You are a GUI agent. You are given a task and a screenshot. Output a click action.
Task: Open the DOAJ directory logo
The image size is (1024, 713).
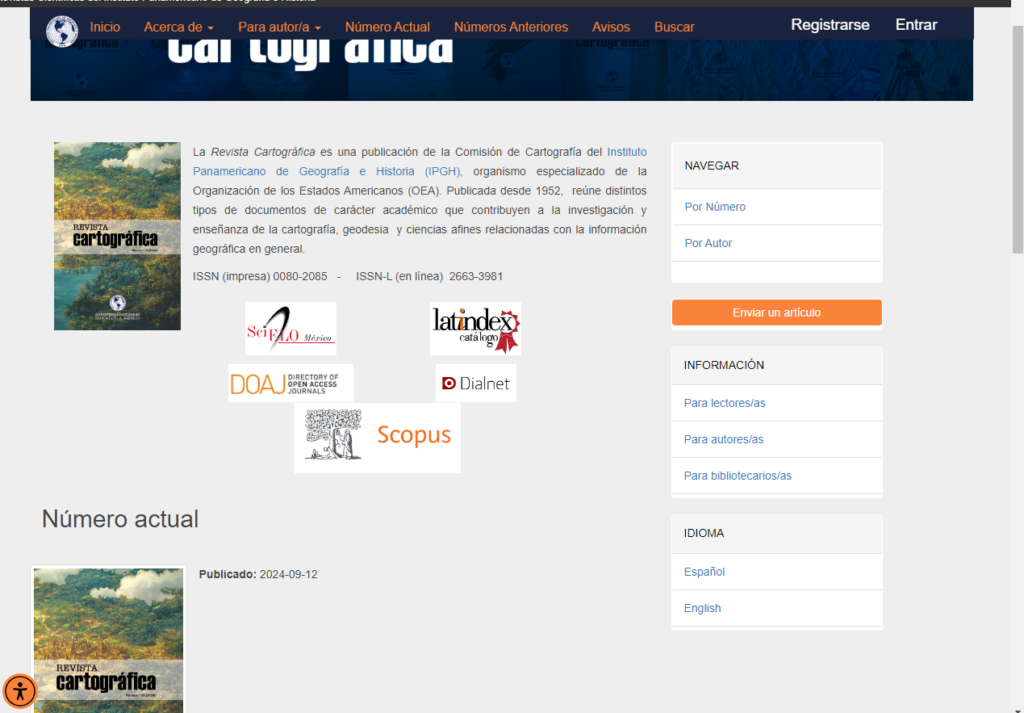(x=291, y=383)
